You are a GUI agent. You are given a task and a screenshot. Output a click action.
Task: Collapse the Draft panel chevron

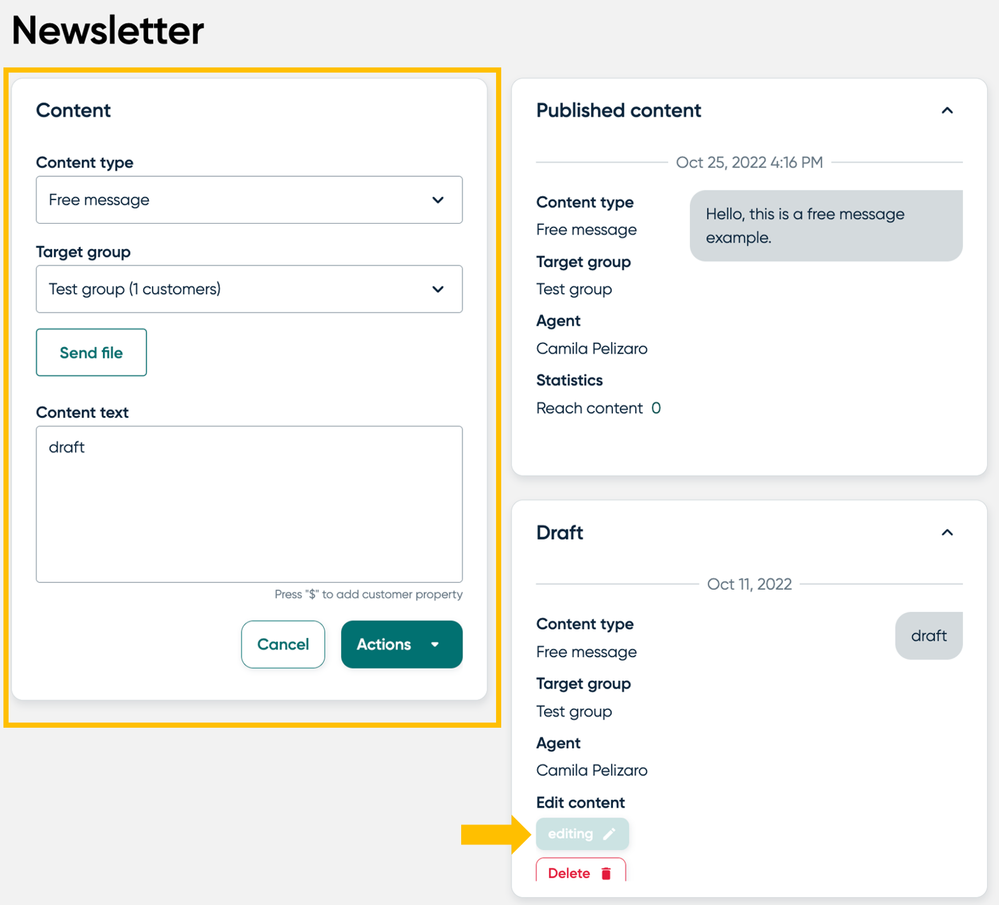point(947,532)
